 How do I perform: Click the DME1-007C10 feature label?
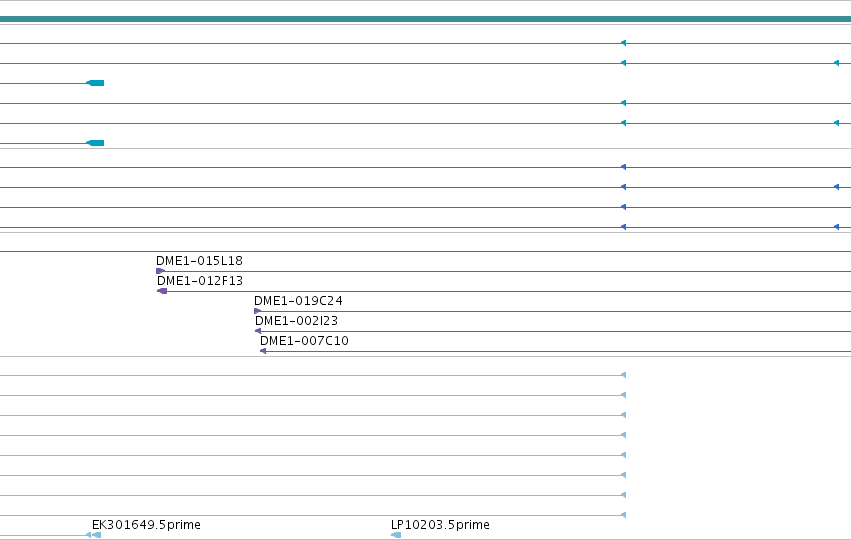(x=304, y=341)
